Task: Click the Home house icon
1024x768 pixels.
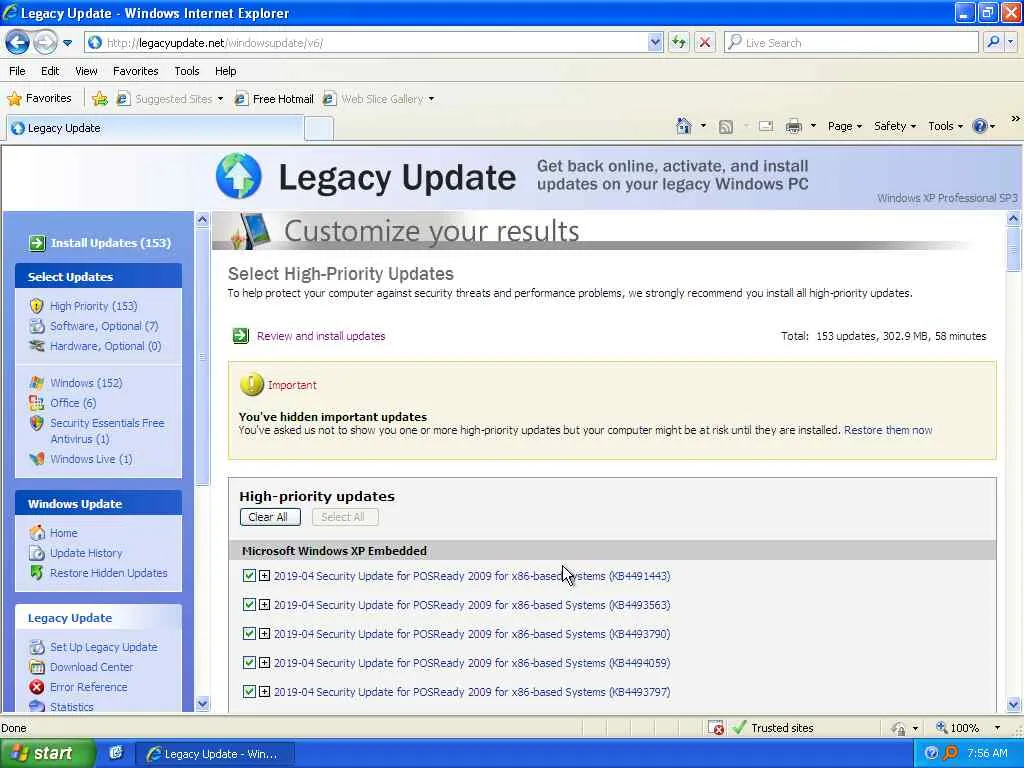Action: 683,125
